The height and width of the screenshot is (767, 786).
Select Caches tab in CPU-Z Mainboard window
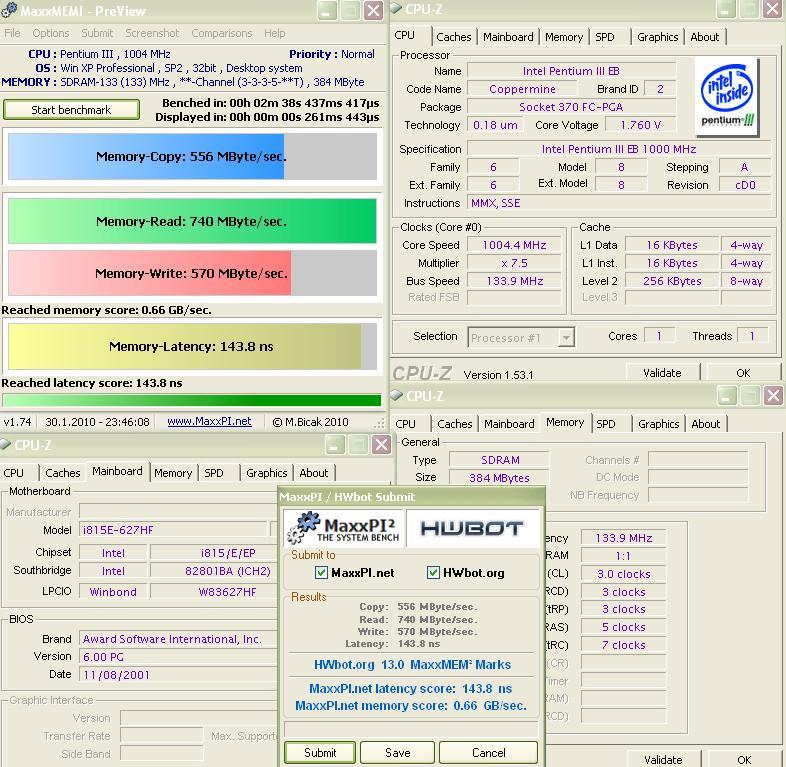coord(63,473)
